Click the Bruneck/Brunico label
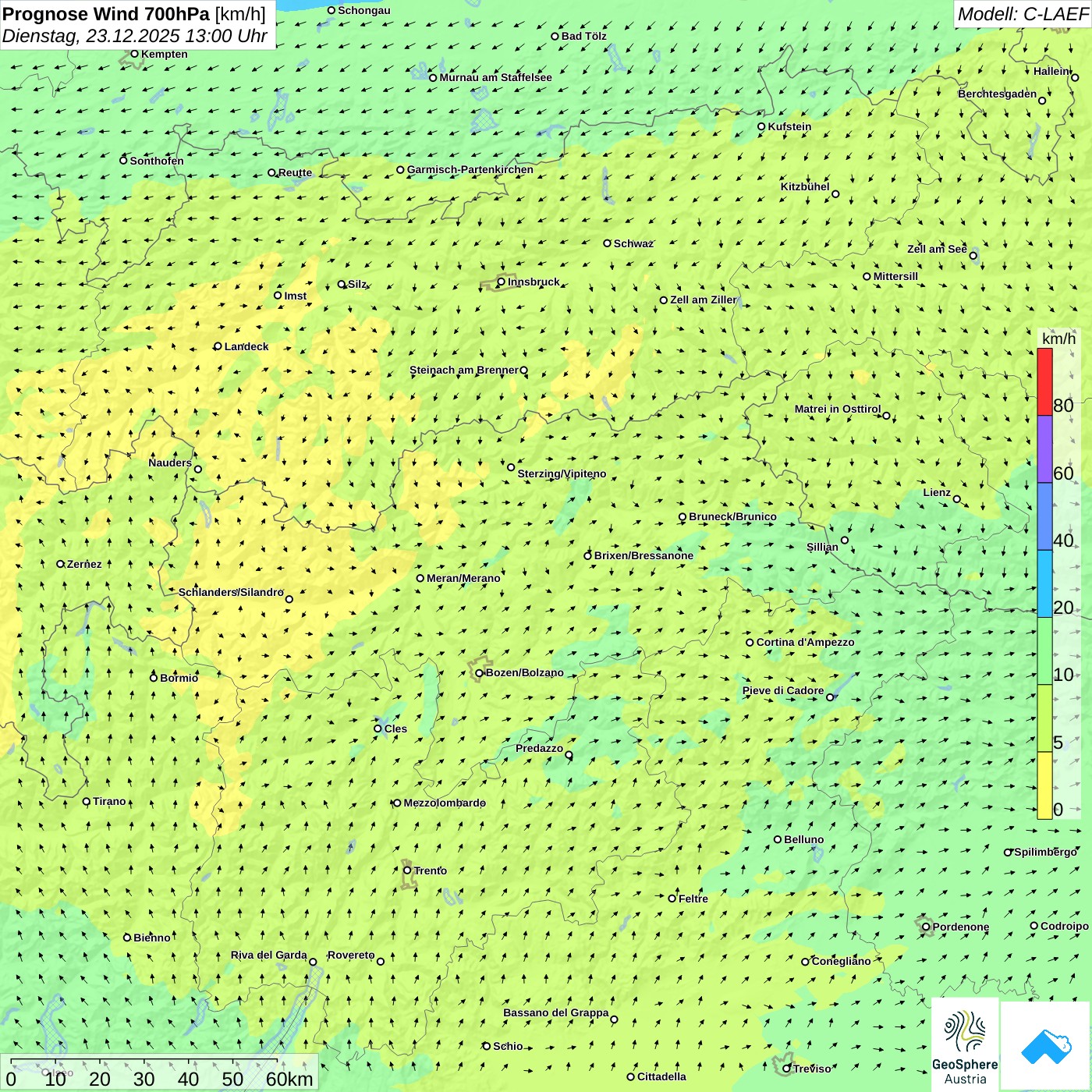The image size is (1092, 1092). coord(732,516)
